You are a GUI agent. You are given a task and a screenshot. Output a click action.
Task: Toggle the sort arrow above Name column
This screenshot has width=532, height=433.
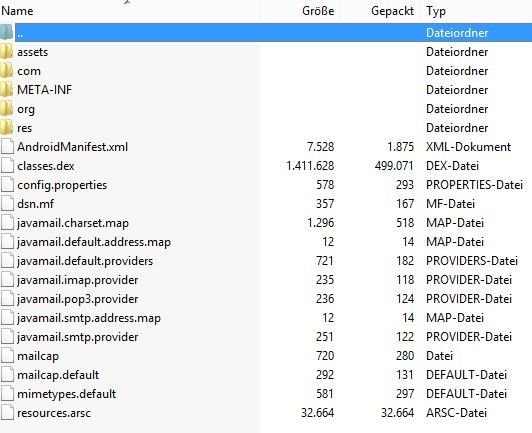click(x=127, y=2)
